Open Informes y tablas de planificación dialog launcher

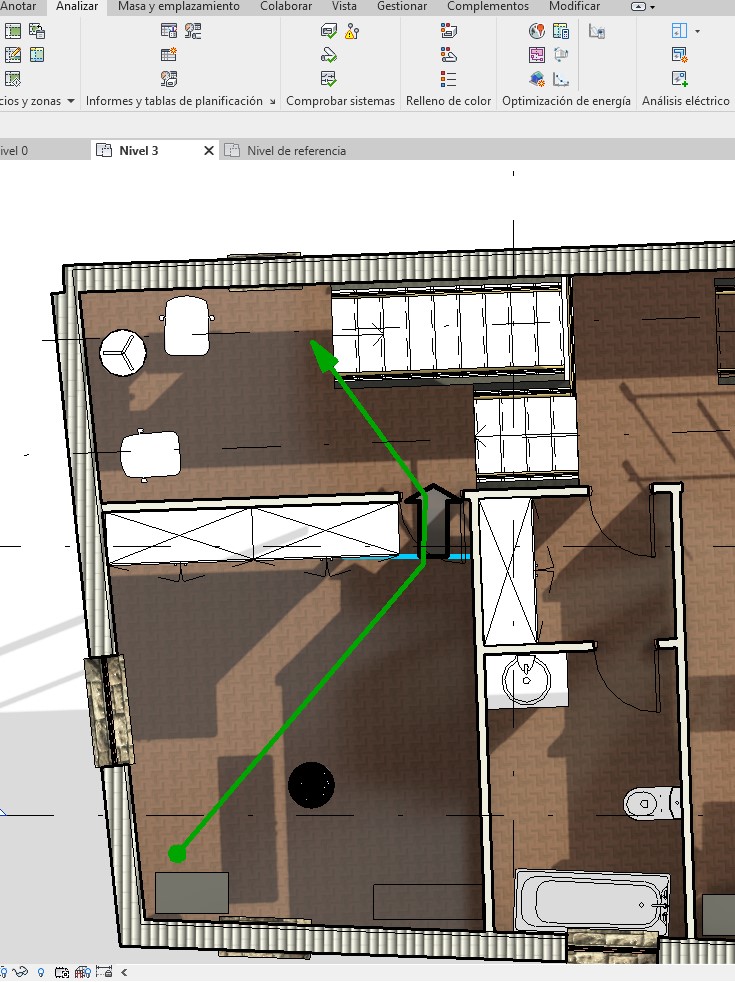[272, 101]
